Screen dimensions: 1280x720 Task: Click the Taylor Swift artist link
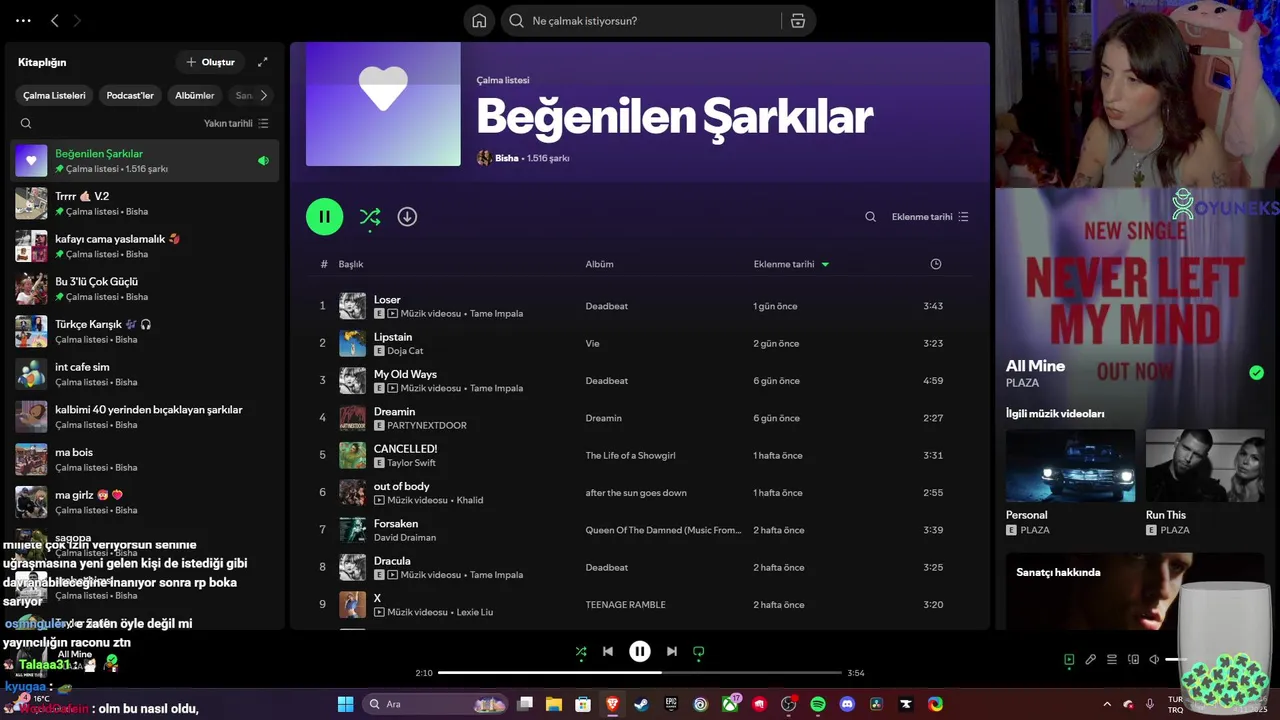point(412,463)
